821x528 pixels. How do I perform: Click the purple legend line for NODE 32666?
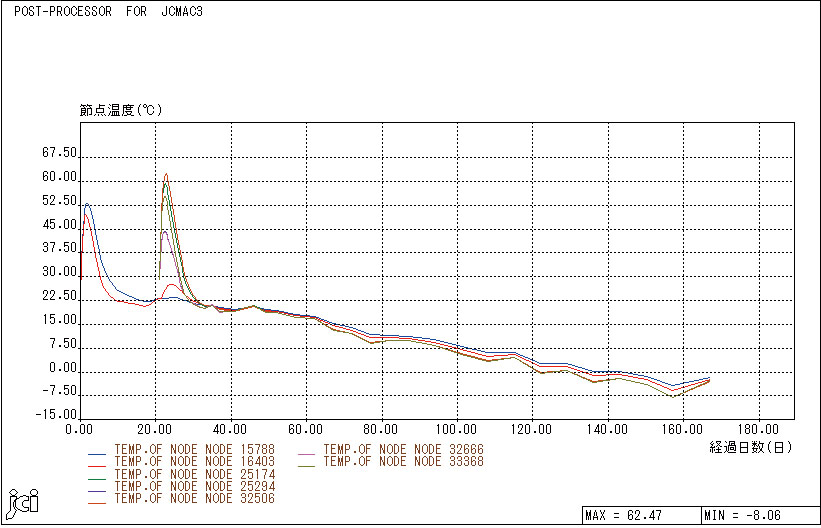[x=306, y=454]
